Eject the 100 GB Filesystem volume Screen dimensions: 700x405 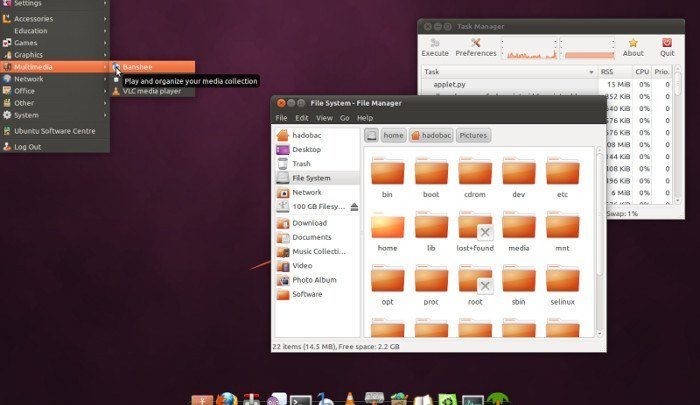point(354,207)
